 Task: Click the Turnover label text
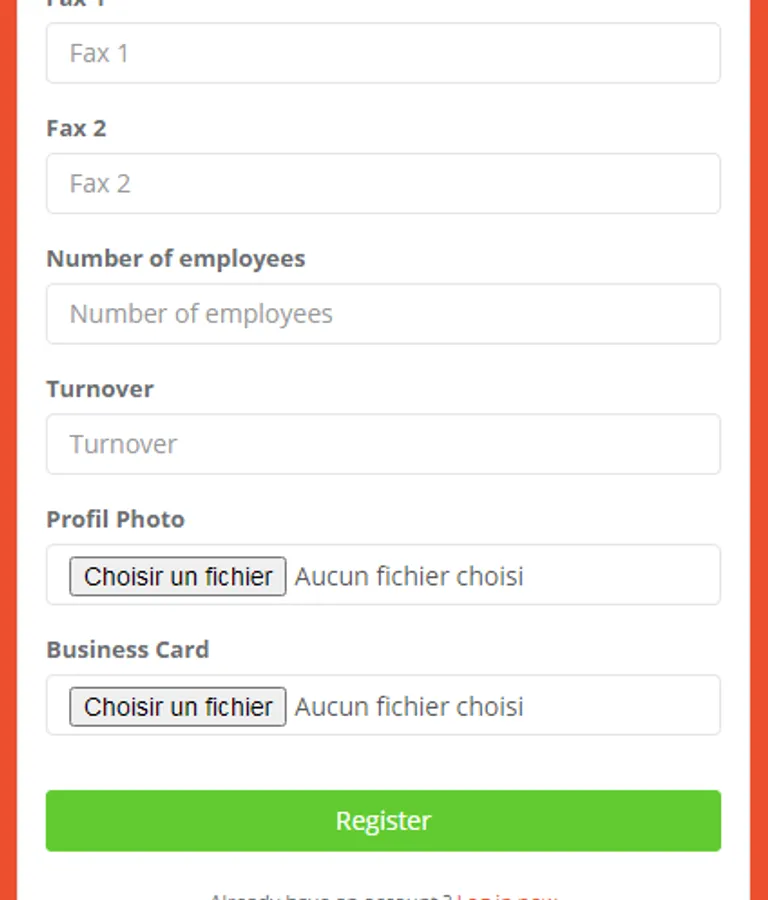pos(100,389)
